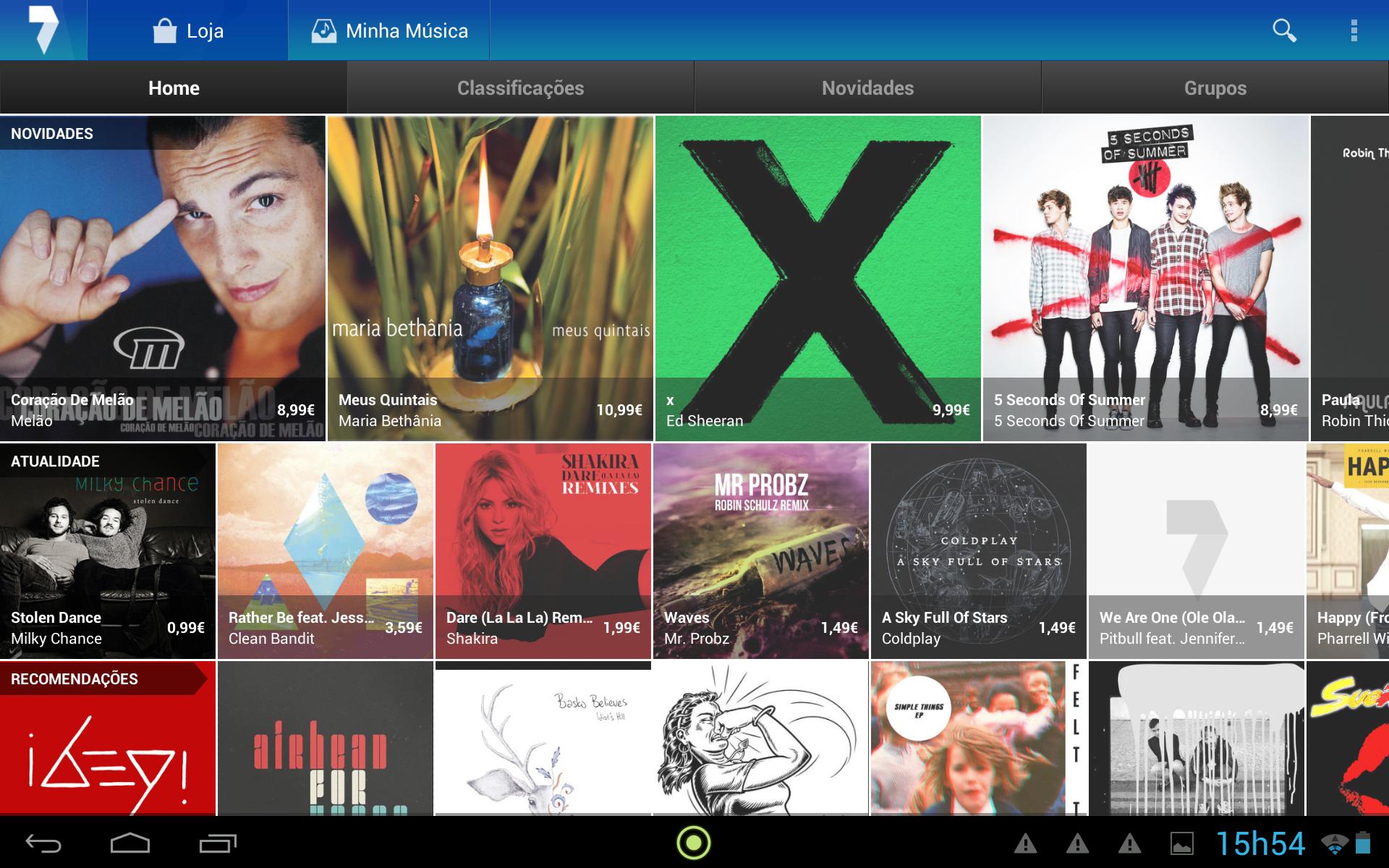Open the Loja section
Image resolution: width=1389 pixels, height=868 pixels.
[x=188, y=30]
